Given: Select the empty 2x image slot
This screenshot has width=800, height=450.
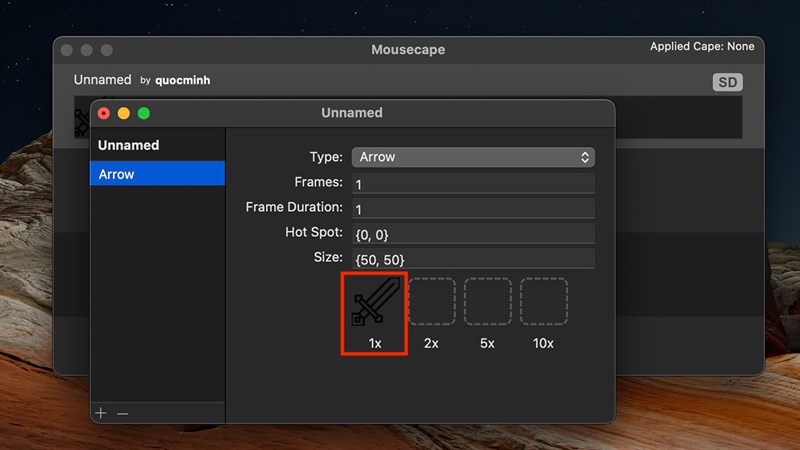Looking at the screenshot, I should 432,302.
